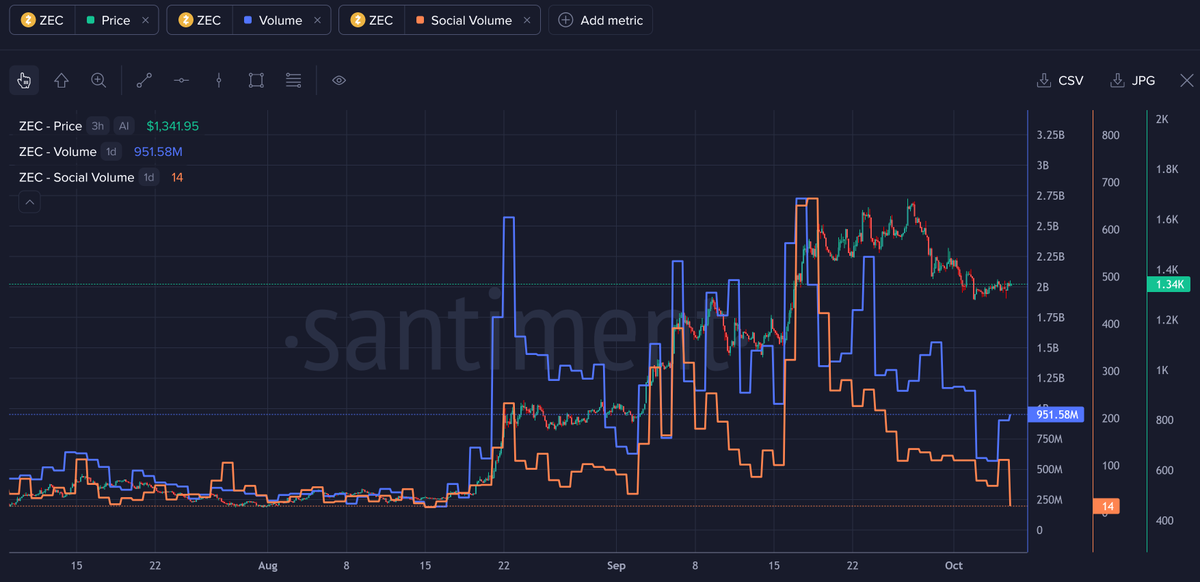Click the ZEC - Price legend label
The width and height of the screenshot is (1200, 582).
coord(50,126)
